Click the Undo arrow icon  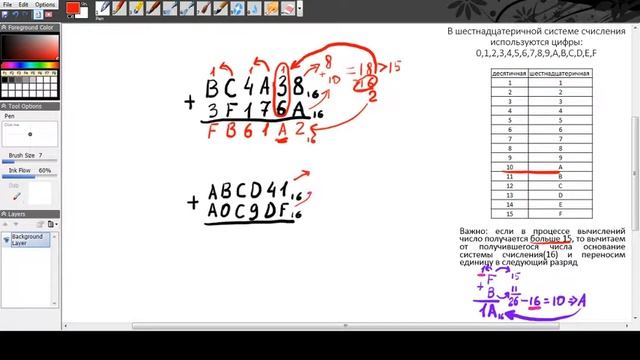point(16,15)
